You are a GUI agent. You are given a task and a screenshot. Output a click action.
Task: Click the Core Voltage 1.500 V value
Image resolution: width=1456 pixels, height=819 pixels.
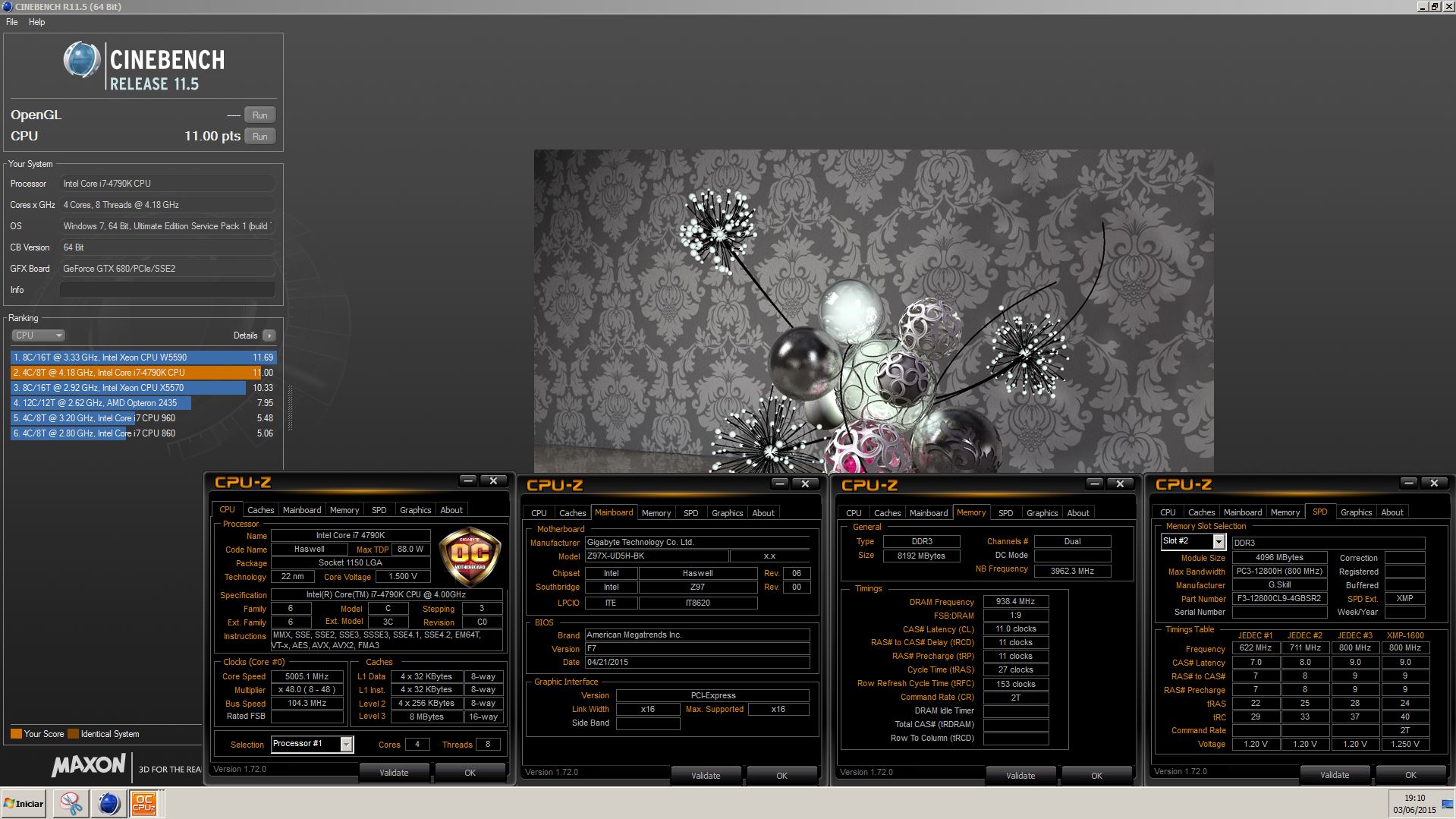[x=403, y=576]
